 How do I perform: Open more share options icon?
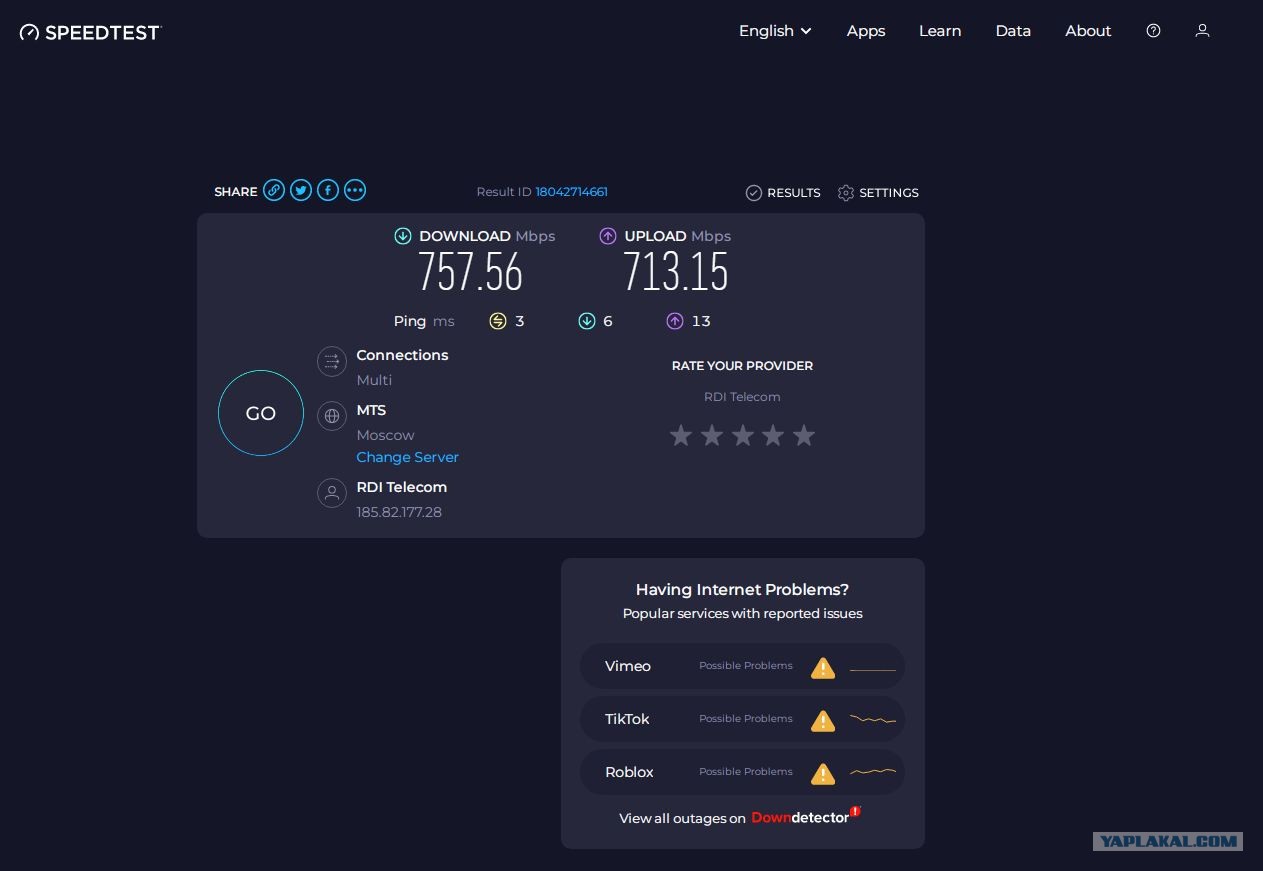[x=355, y=190]
